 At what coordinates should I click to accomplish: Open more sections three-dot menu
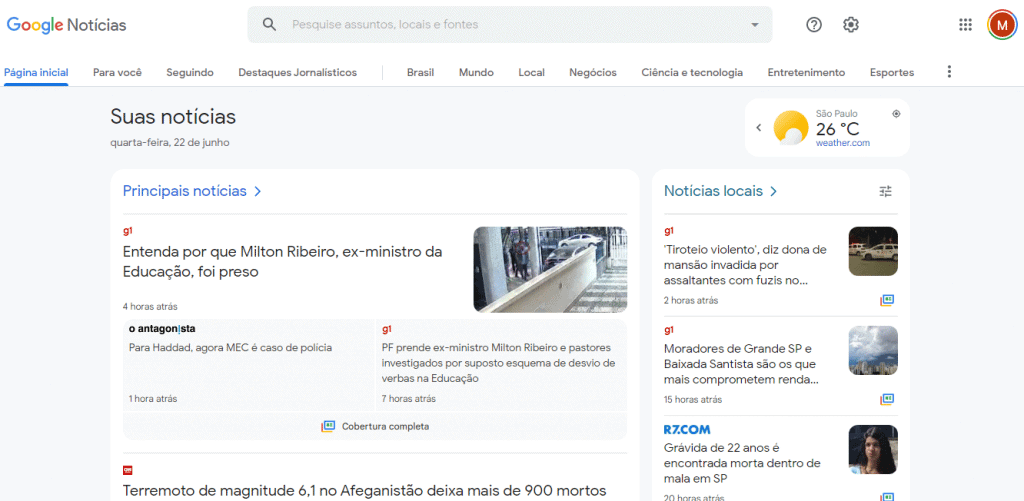click(950, 72)
